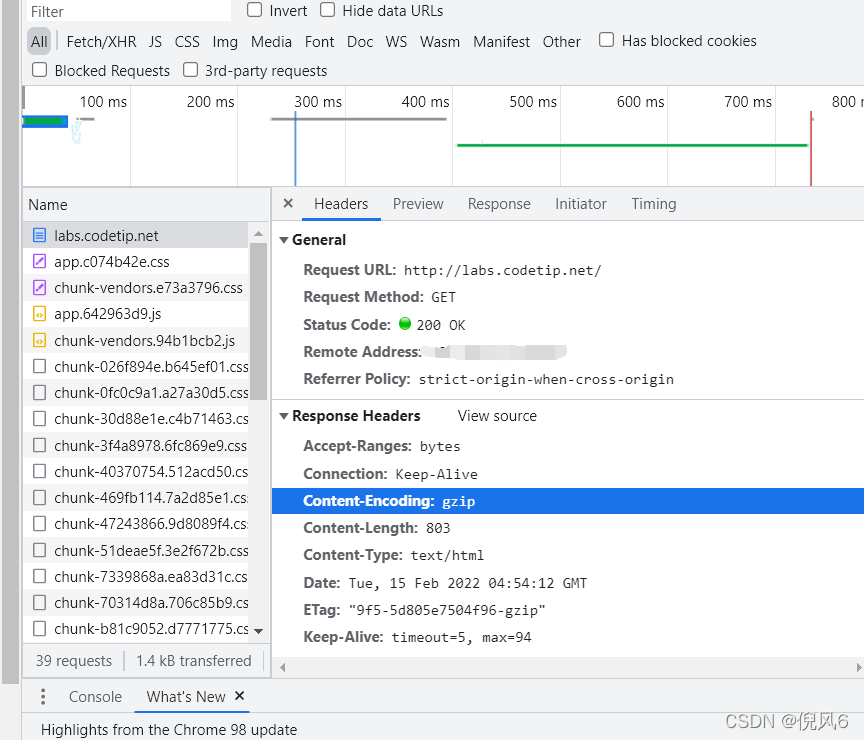
Task: Select the What's New drawer tab
Action: (x=186, y=697)
